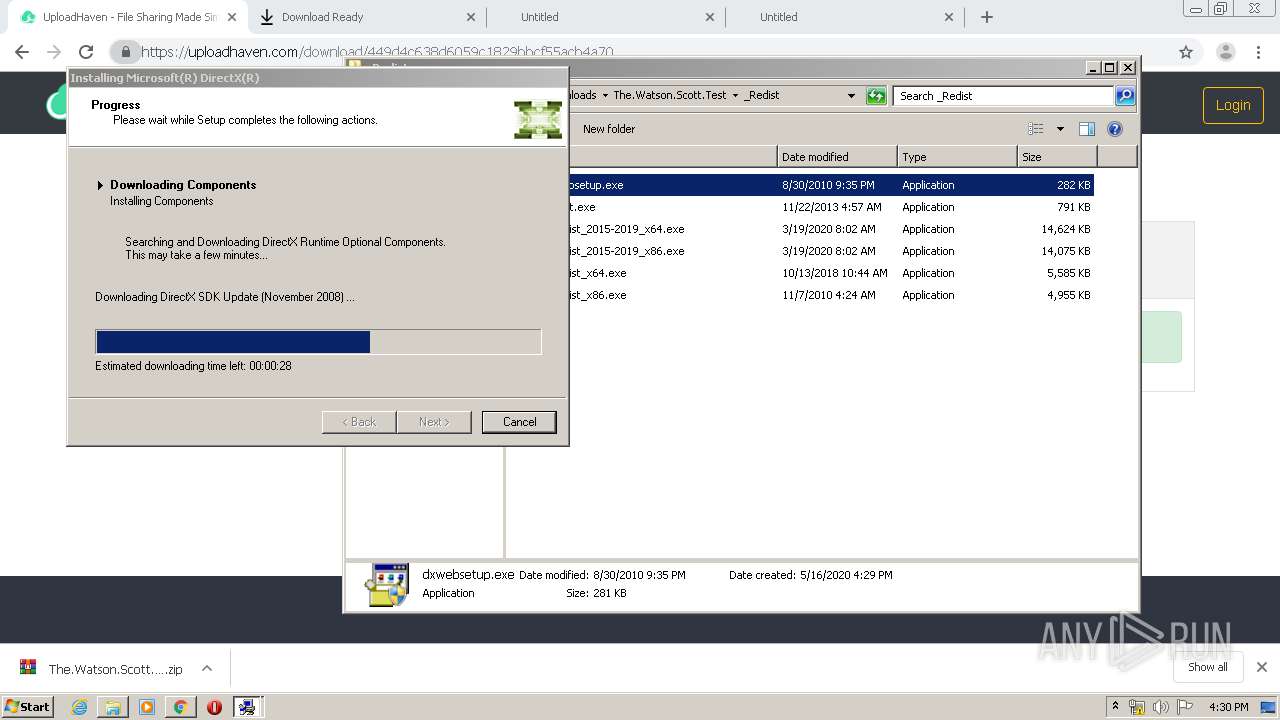Select the 5,585 KB _x64.exe file
1280x720 pixels.
[800, 273]
